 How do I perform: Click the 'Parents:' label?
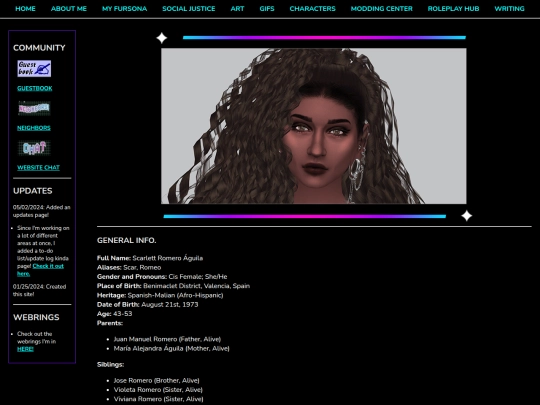[110, 323]
